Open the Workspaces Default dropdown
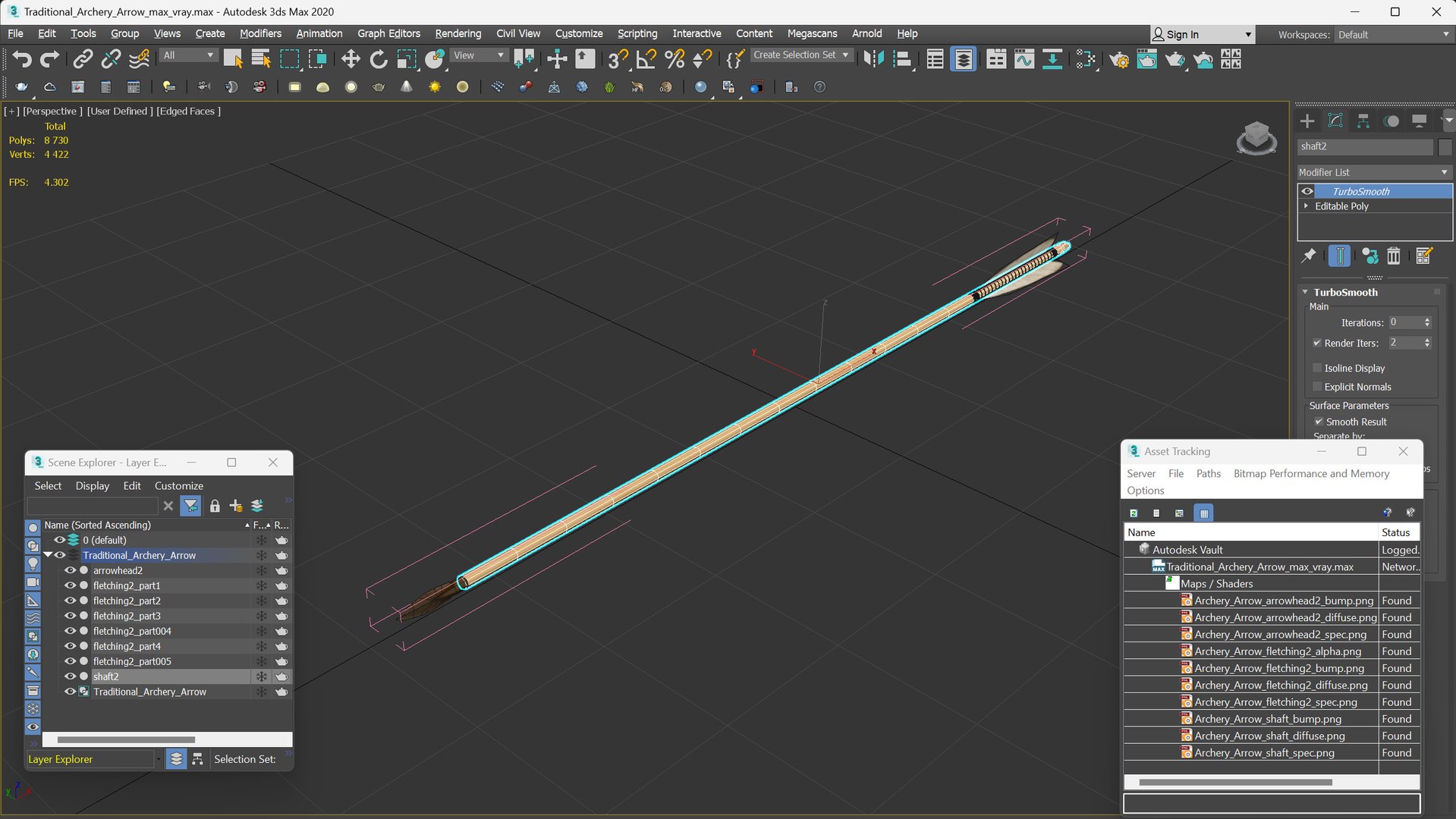 [x=1393, y=35]
